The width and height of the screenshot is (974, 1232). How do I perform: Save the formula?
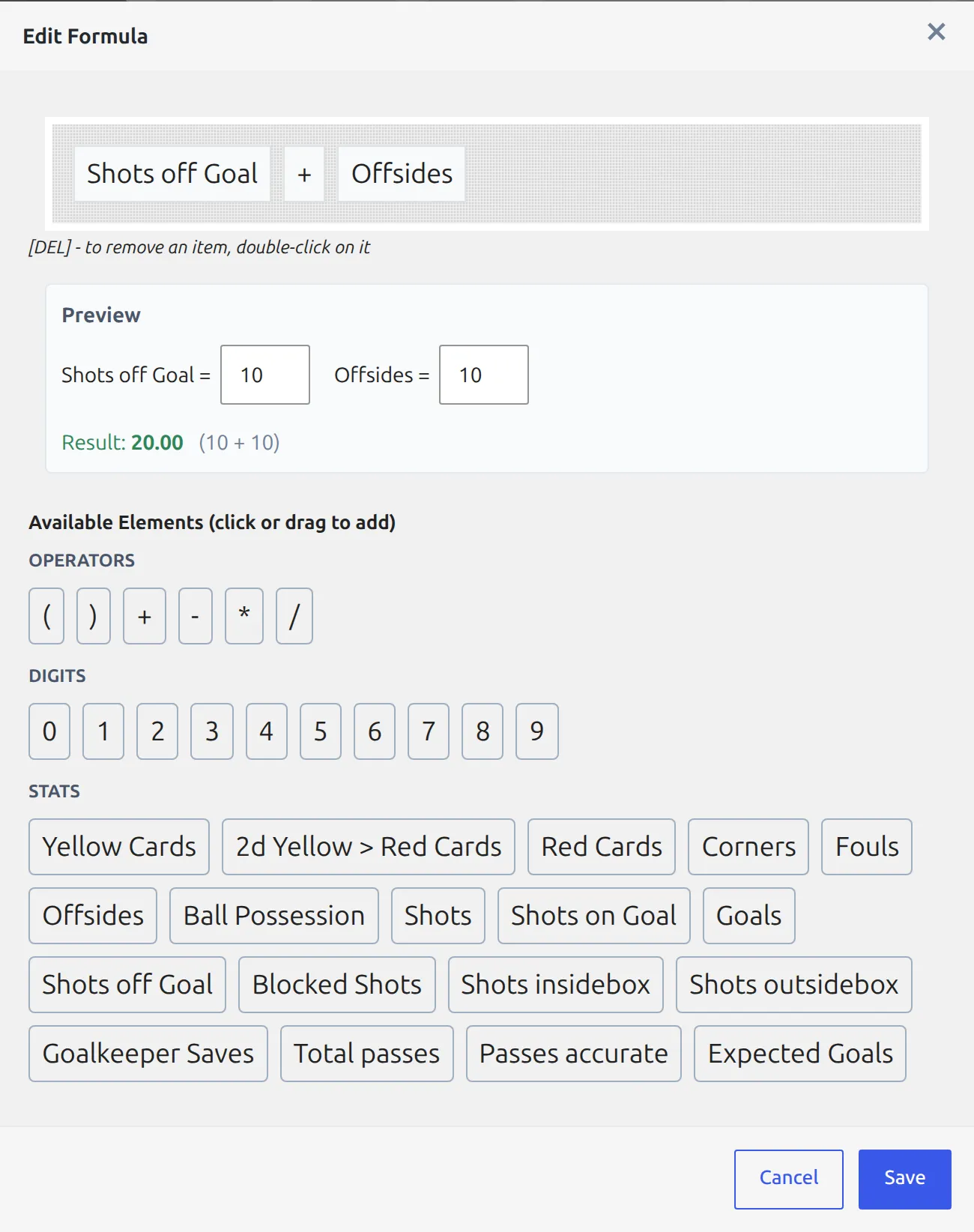pyautogui.click(x=905, y=1180)
